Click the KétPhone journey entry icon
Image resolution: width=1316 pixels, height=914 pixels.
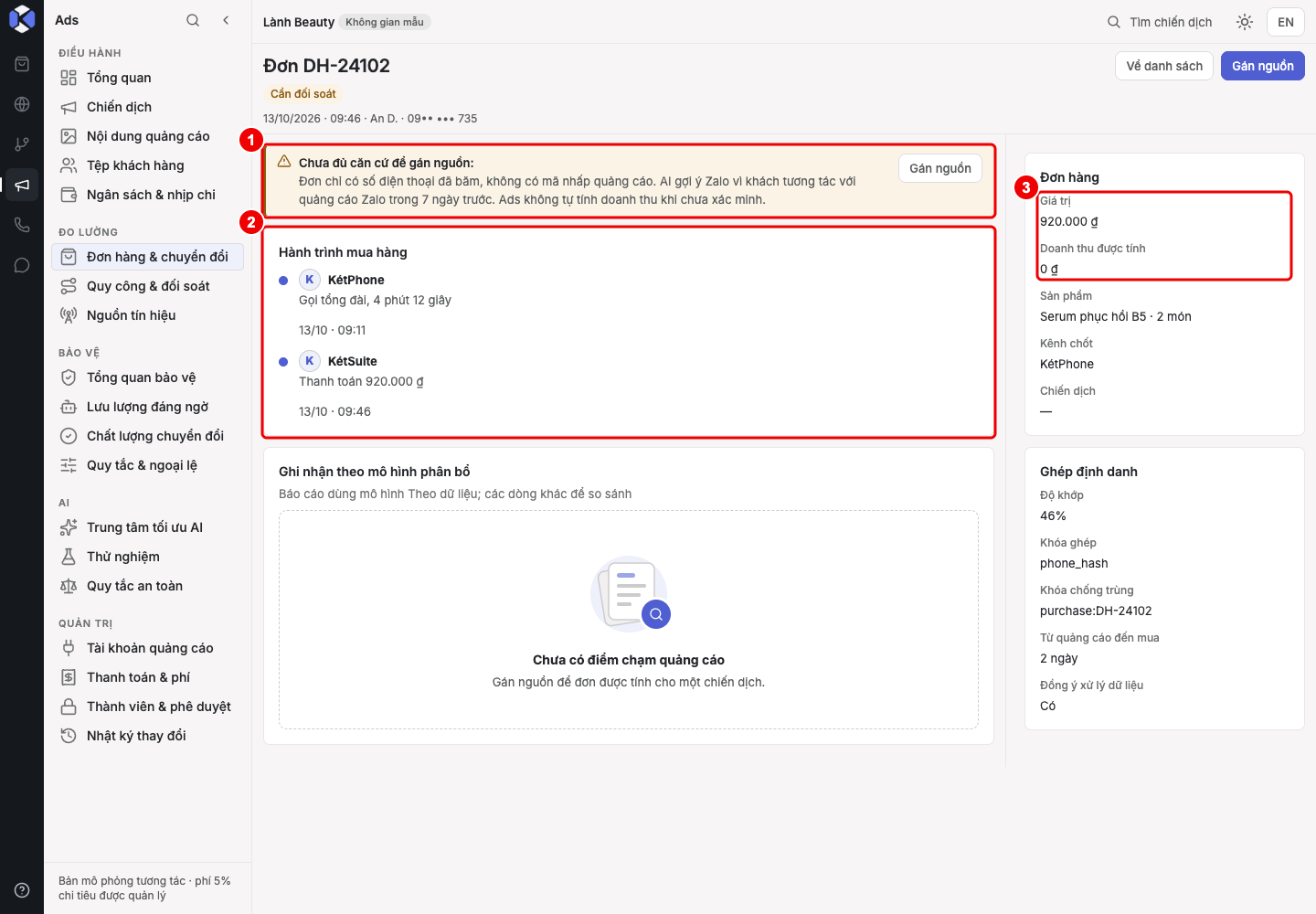[310, 280]
